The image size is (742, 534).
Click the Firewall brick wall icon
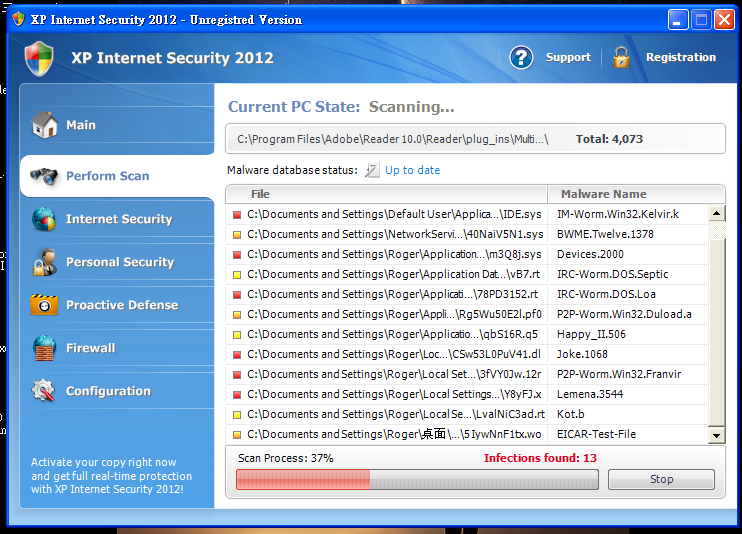(x=44, y=348)
